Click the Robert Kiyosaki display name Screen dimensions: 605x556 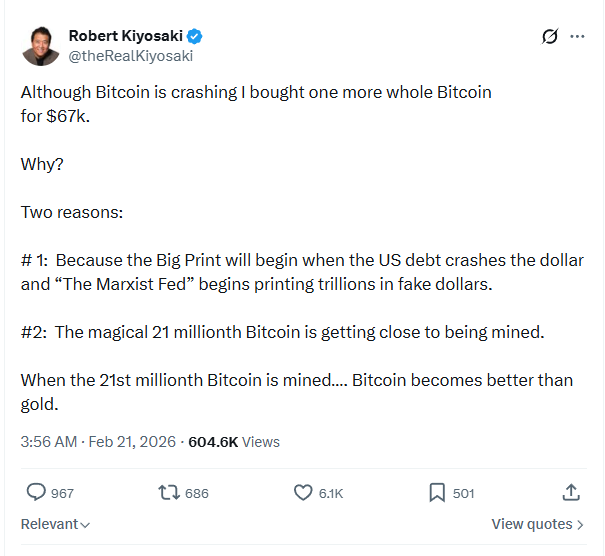[125, 36]
